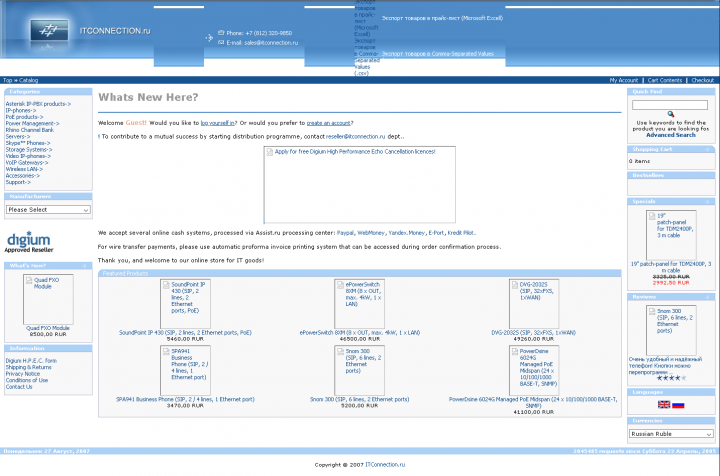
Task: Open the Snom 300 review image
Action: (671, 330)
